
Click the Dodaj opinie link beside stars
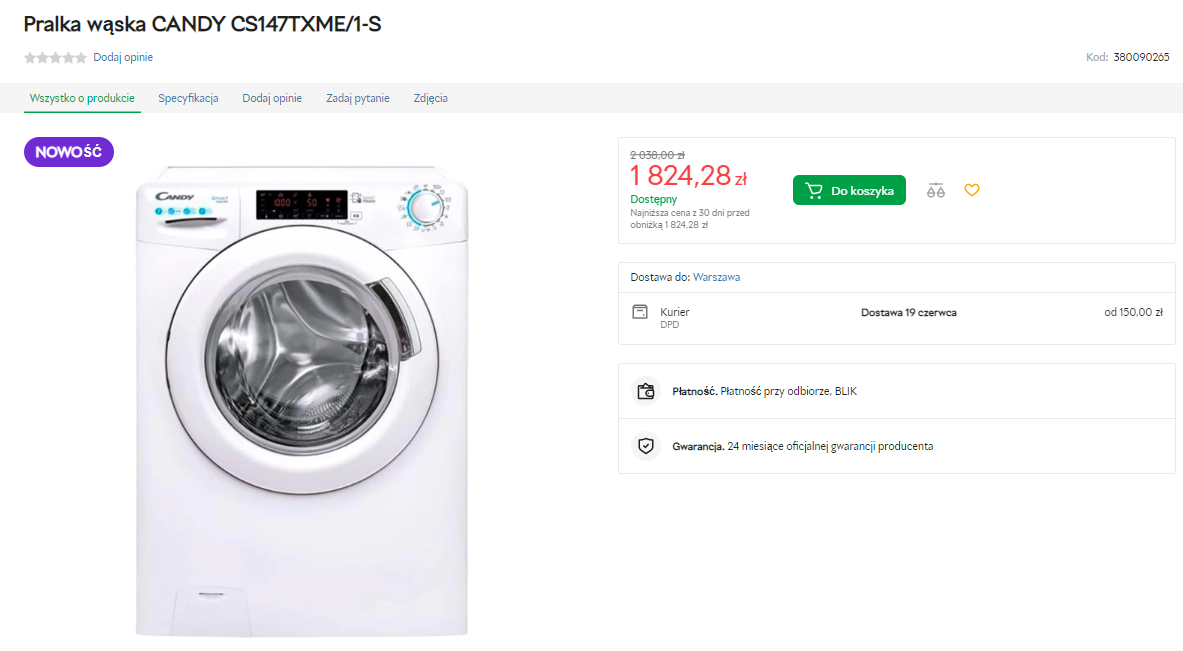pyautogui.click(x=123, y=58)
